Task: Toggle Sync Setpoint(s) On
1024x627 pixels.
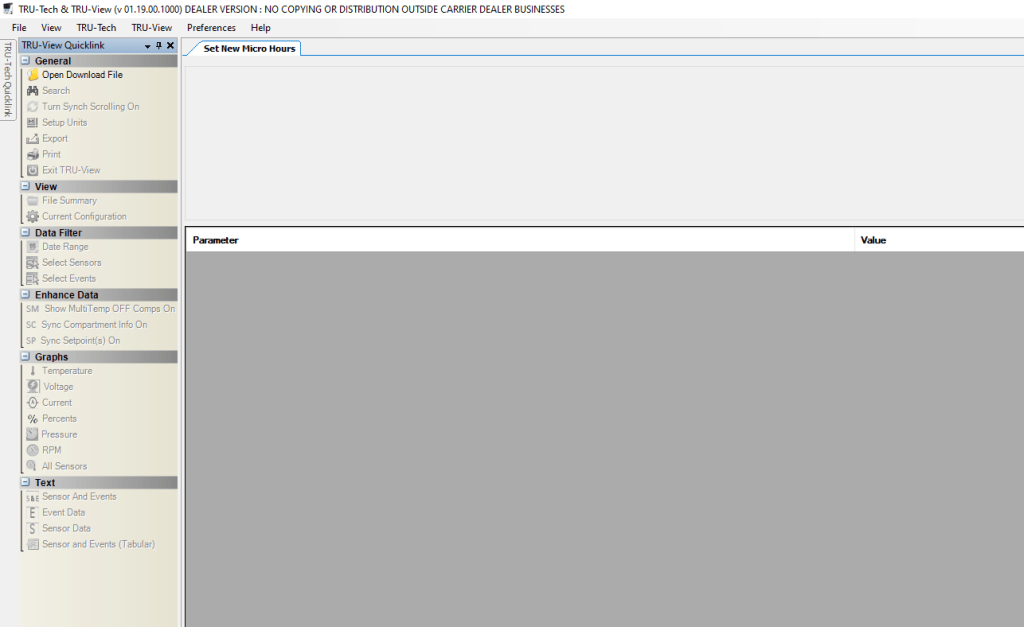Action: [80, 341]
